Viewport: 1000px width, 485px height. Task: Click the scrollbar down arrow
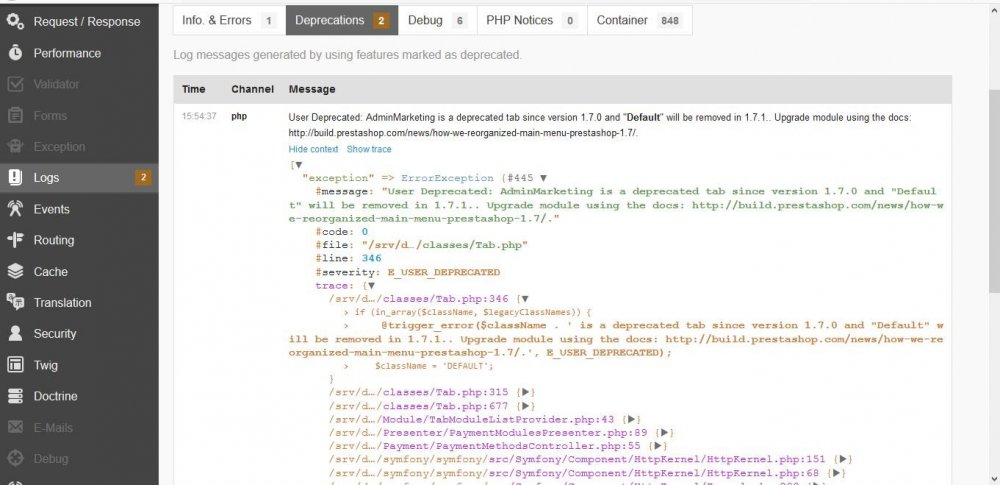coord(994,479)
